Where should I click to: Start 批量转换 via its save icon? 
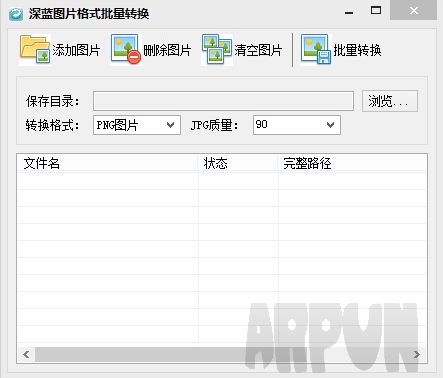coord(316,49)
